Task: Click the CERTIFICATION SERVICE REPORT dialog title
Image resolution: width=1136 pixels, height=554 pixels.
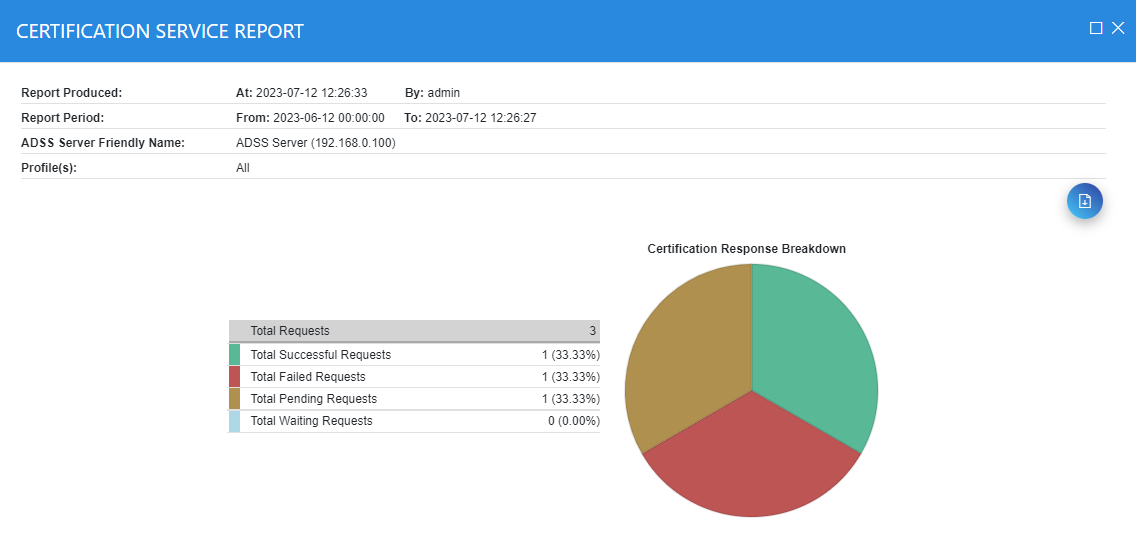Action: pos(160,31)
